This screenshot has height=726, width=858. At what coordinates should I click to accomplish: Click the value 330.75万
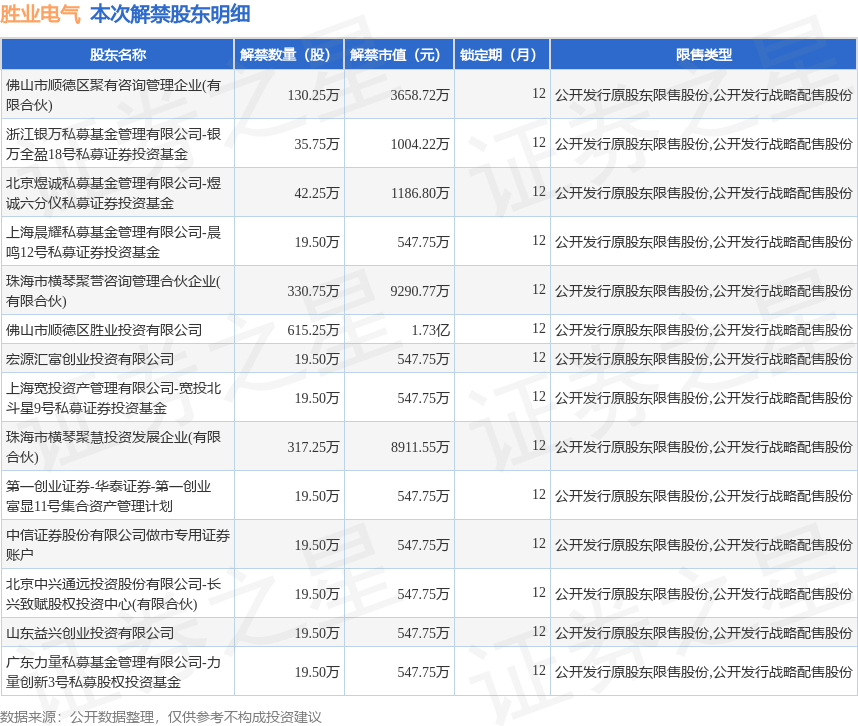314,291
